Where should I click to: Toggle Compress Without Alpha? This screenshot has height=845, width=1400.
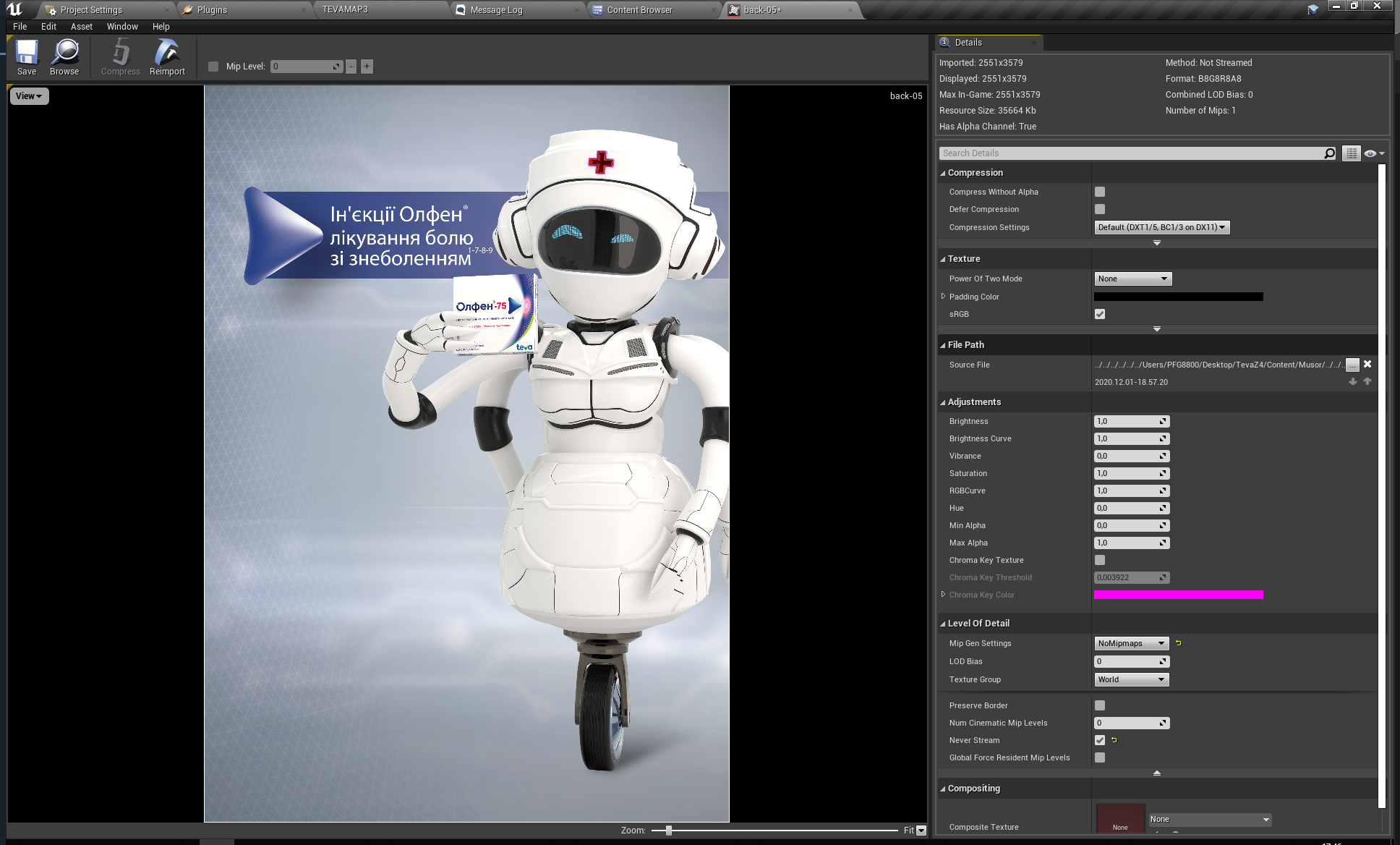(x=1100, y=192)
